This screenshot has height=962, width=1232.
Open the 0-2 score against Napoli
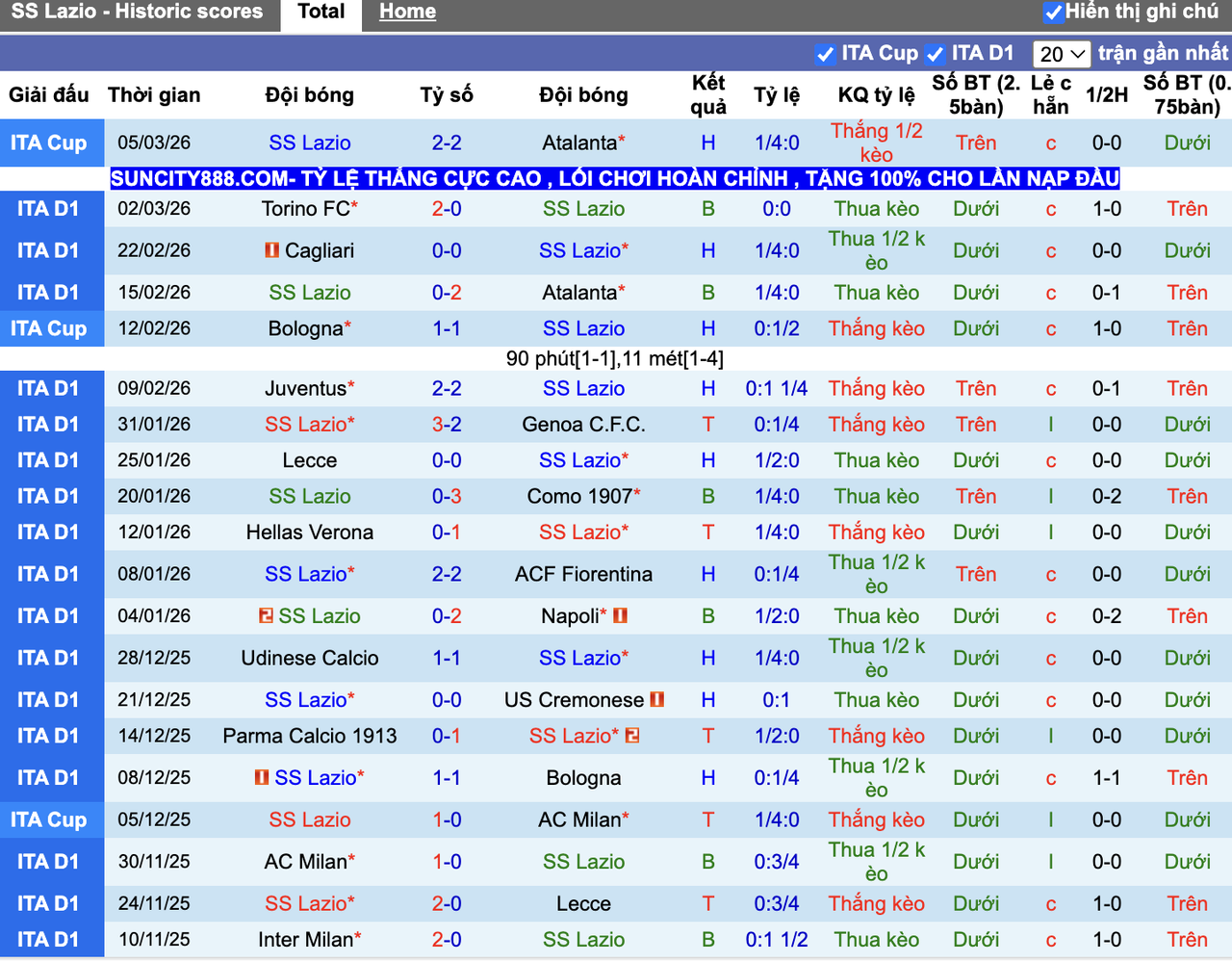(x=447, y=615)
